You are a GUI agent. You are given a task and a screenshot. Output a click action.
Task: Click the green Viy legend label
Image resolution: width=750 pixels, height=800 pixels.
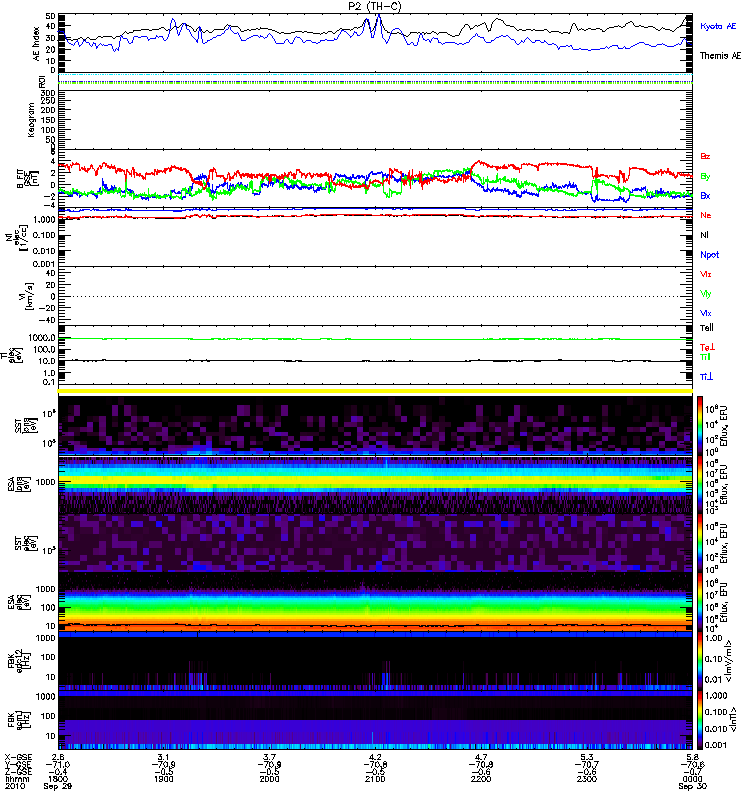706,294
